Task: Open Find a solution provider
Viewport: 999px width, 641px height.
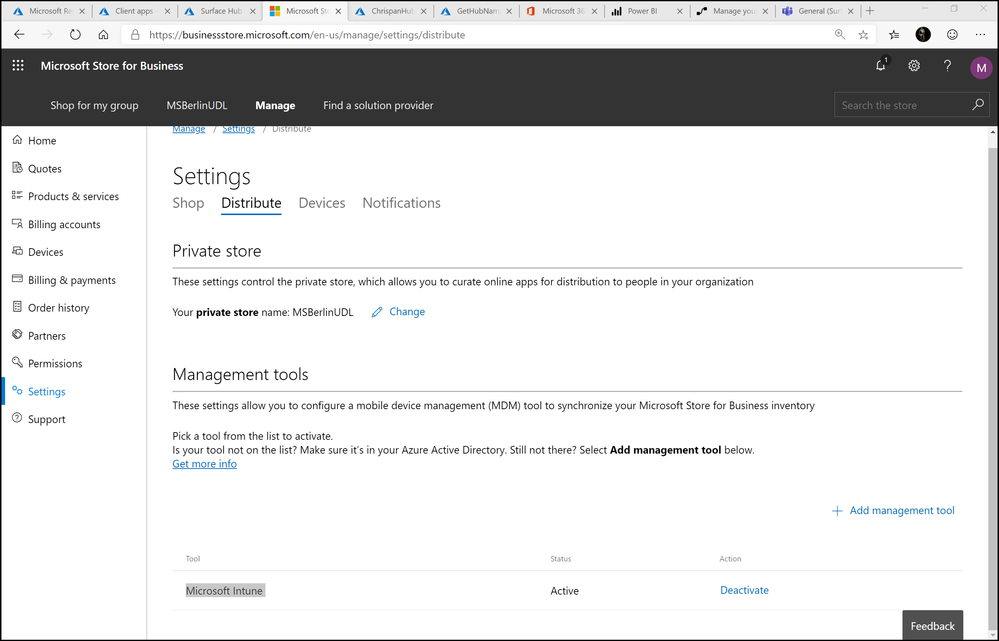Action: pos(378,105)
